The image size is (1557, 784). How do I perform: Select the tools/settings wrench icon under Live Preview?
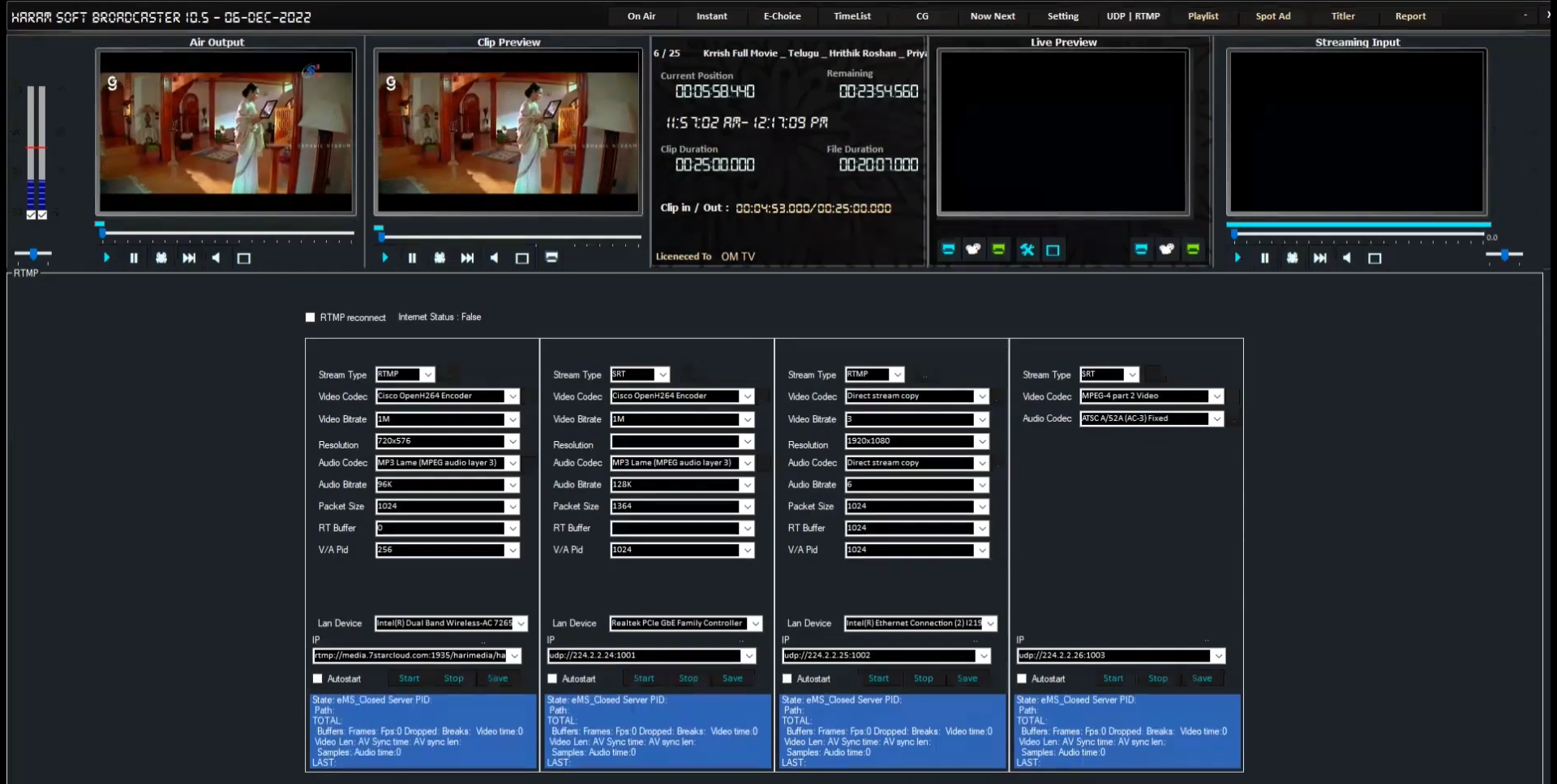pyautogui.click(x=1027, y=250)
